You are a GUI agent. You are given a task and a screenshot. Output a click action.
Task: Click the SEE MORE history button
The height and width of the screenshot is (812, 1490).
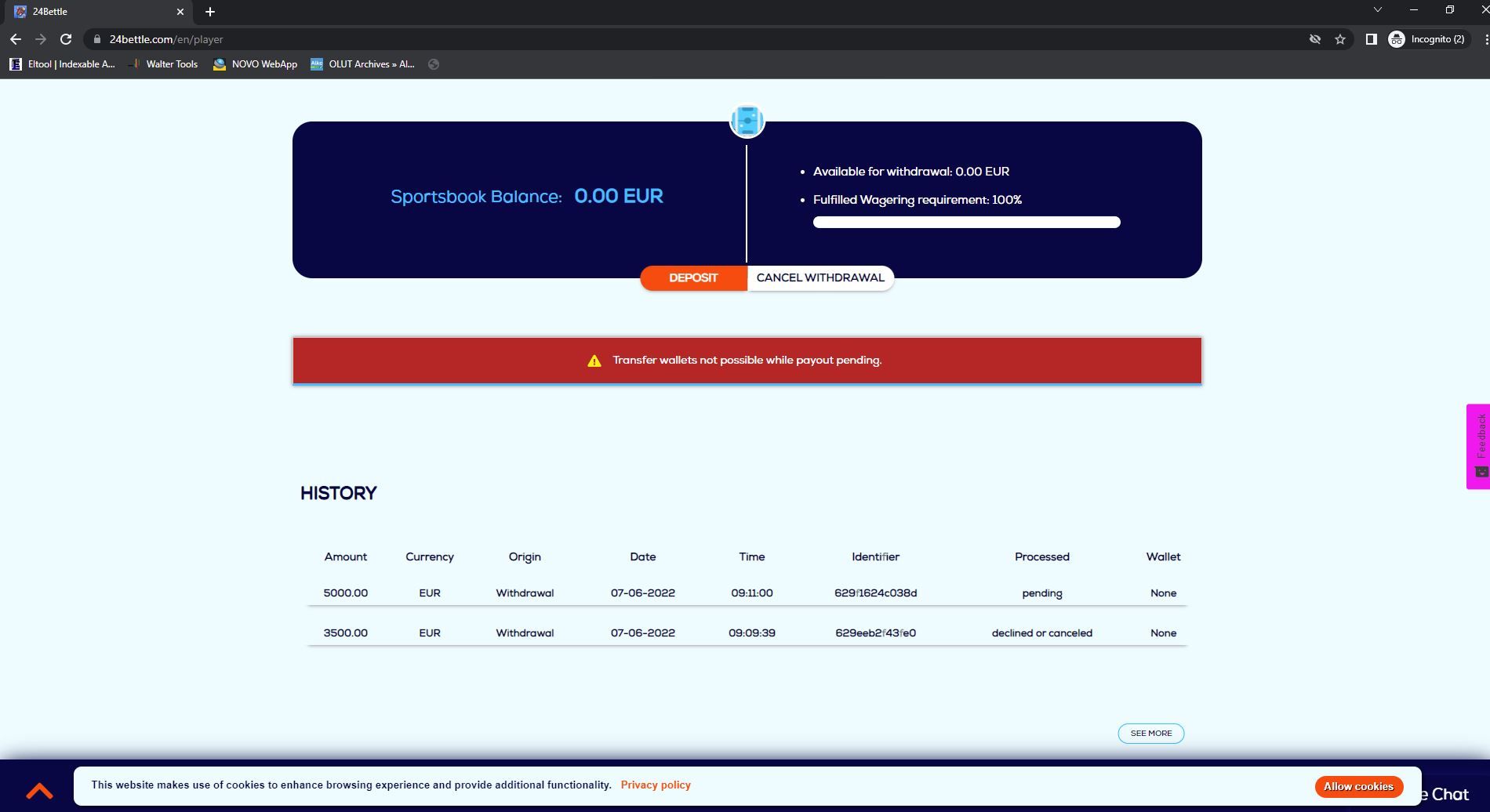click(x=1151, y=734)
